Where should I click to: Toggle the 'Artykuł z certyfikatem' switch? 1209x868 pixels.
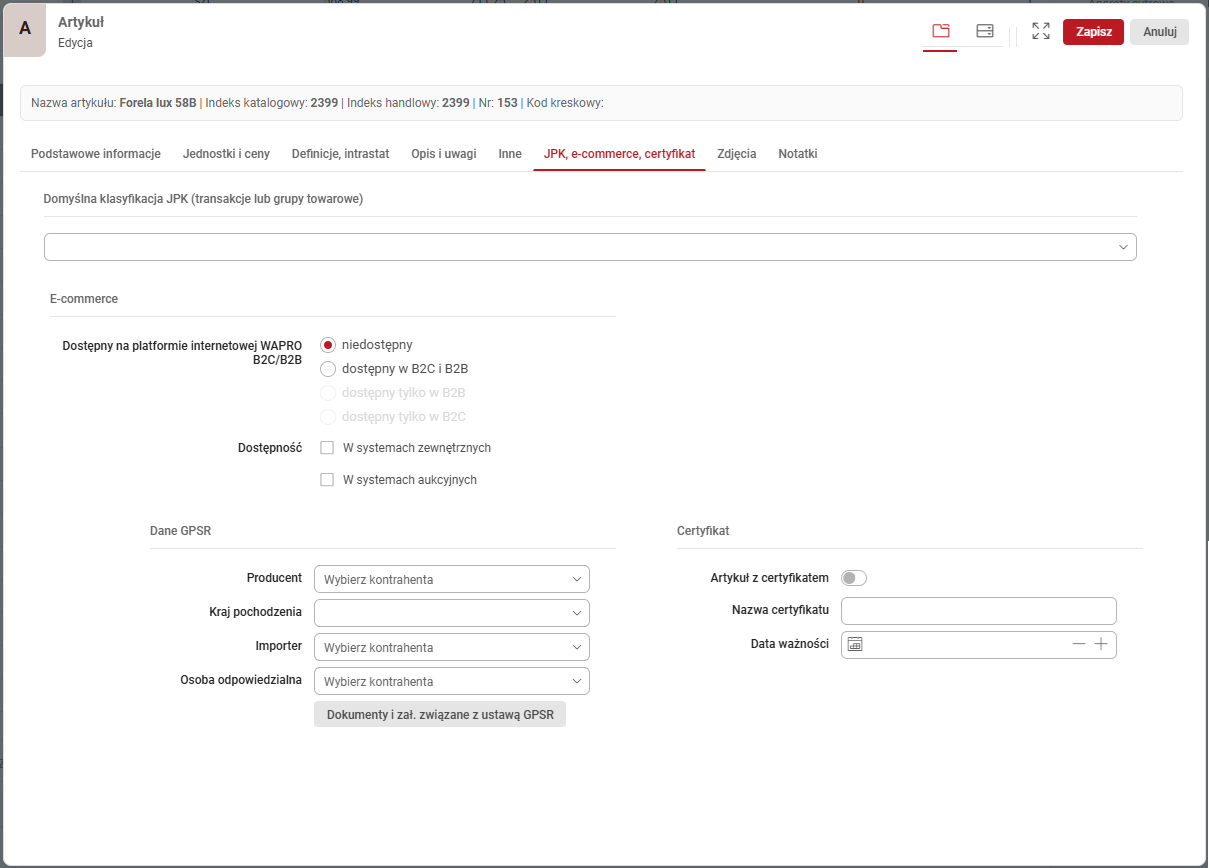[x=853, y=578]
